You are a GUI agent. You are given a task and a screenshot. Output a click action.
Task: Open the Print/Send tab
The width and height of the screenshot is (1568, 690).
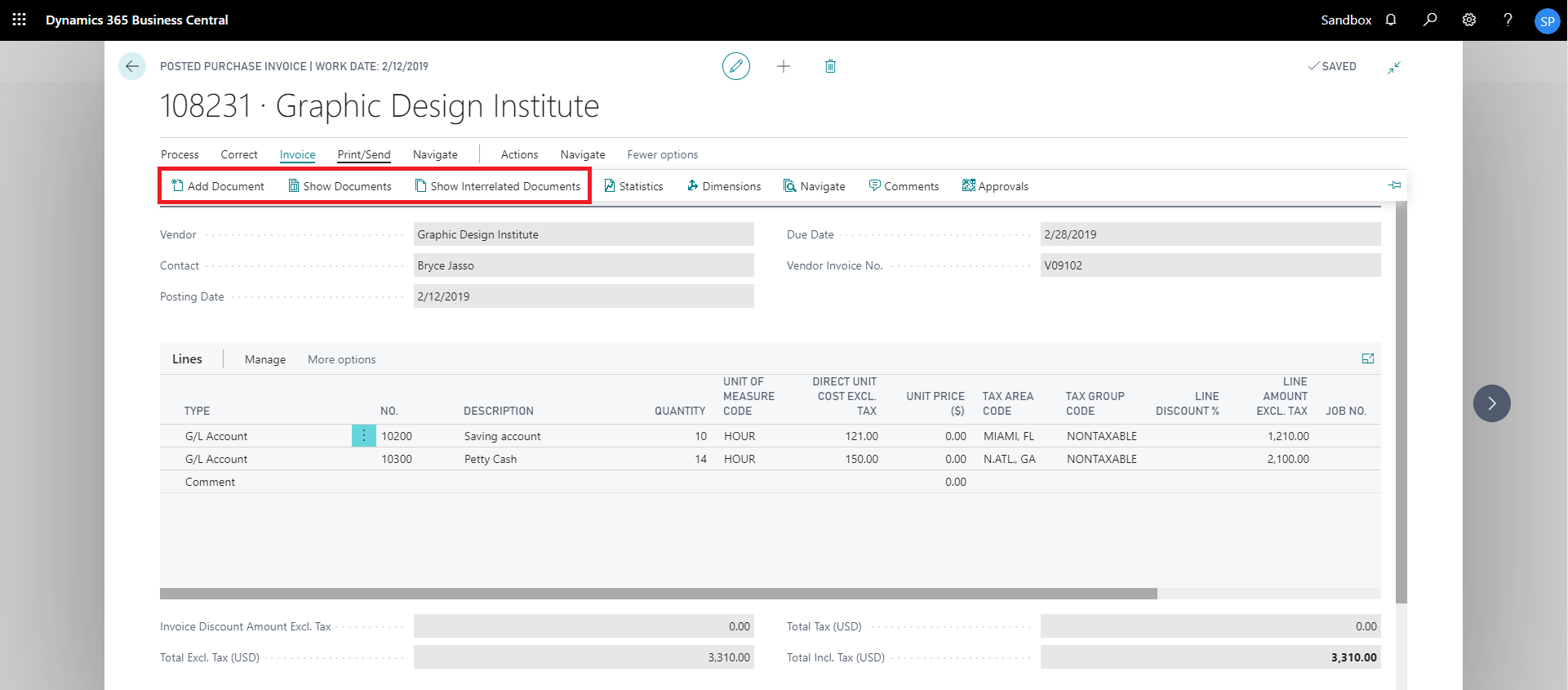point(364,154)
